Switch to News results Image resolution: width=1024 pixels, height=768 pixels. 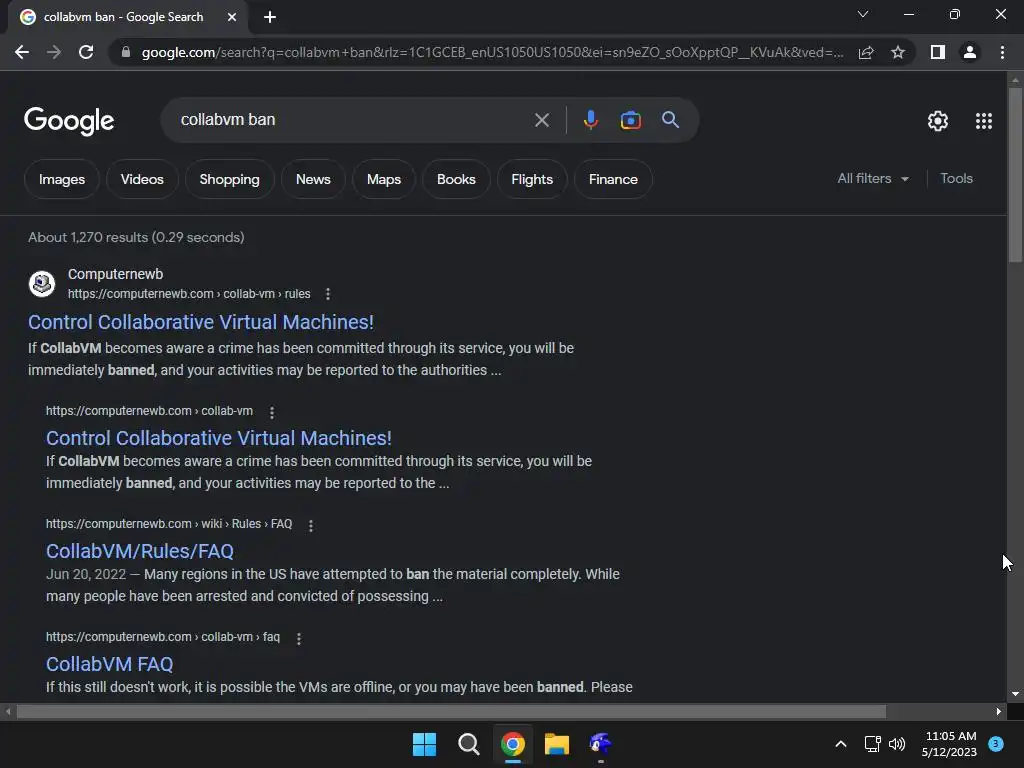(x=313, y=179)
